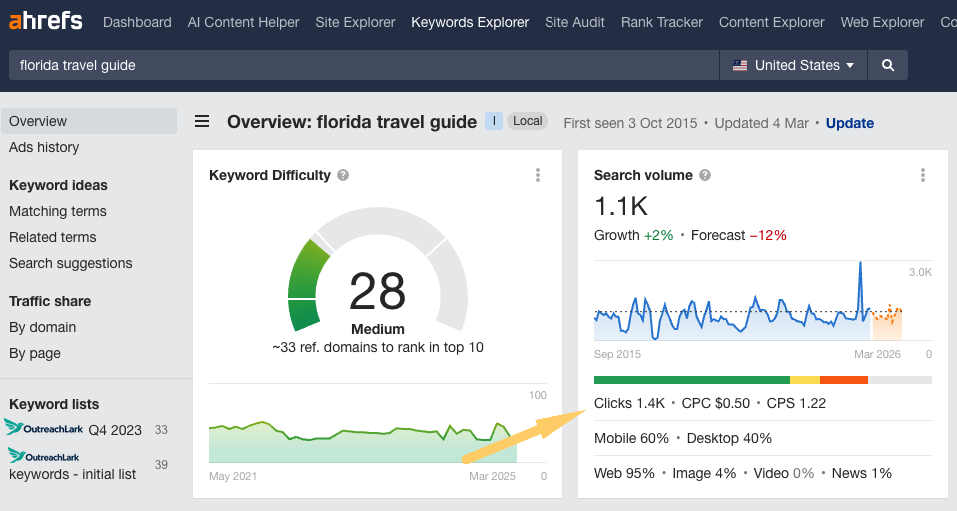Click the Web 95% value
This screenshot has width=957, height=511.
[624, 473]
